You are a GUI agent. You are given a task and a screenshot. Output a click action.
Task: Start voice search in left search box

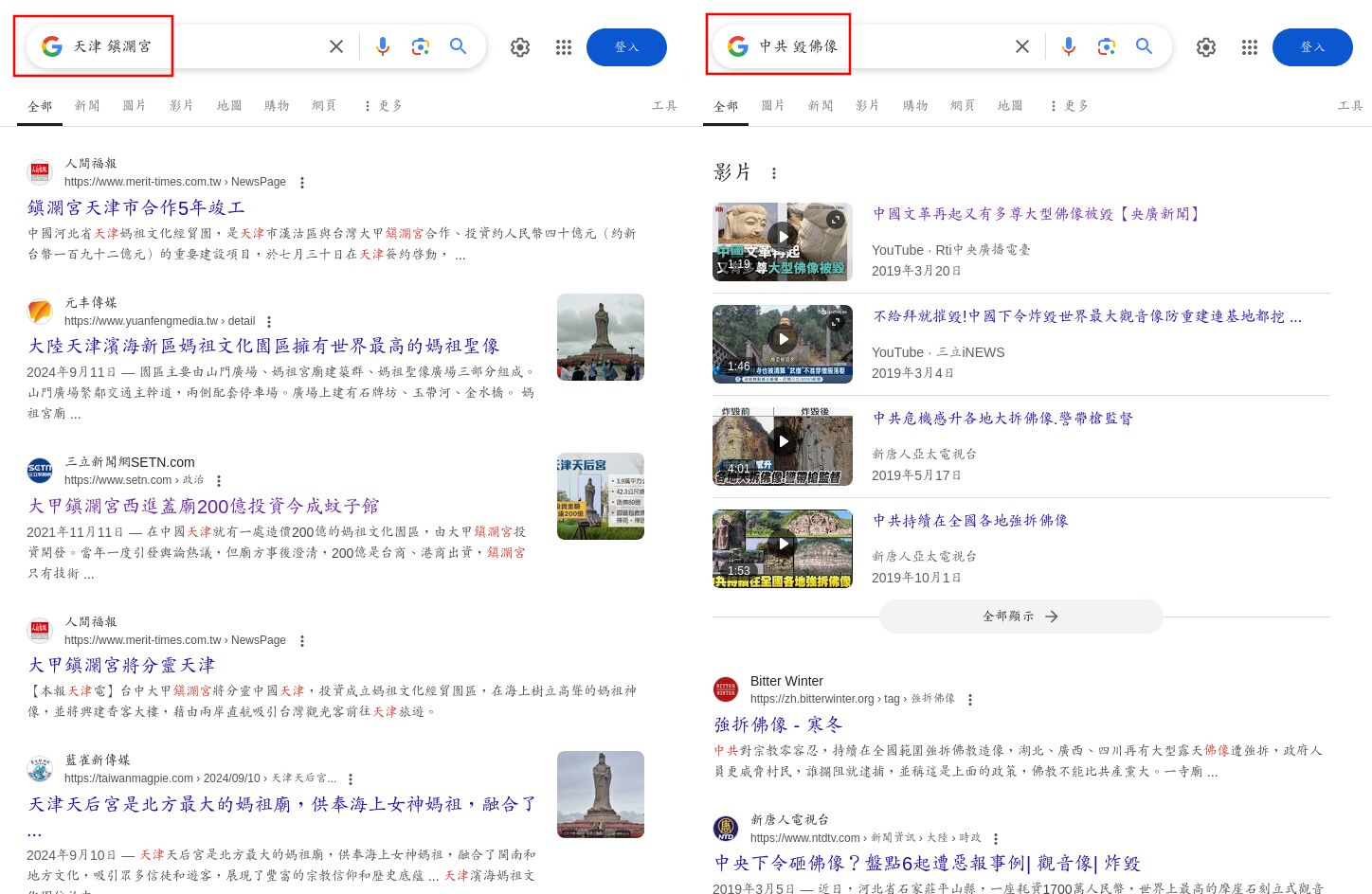coord(383,46)
